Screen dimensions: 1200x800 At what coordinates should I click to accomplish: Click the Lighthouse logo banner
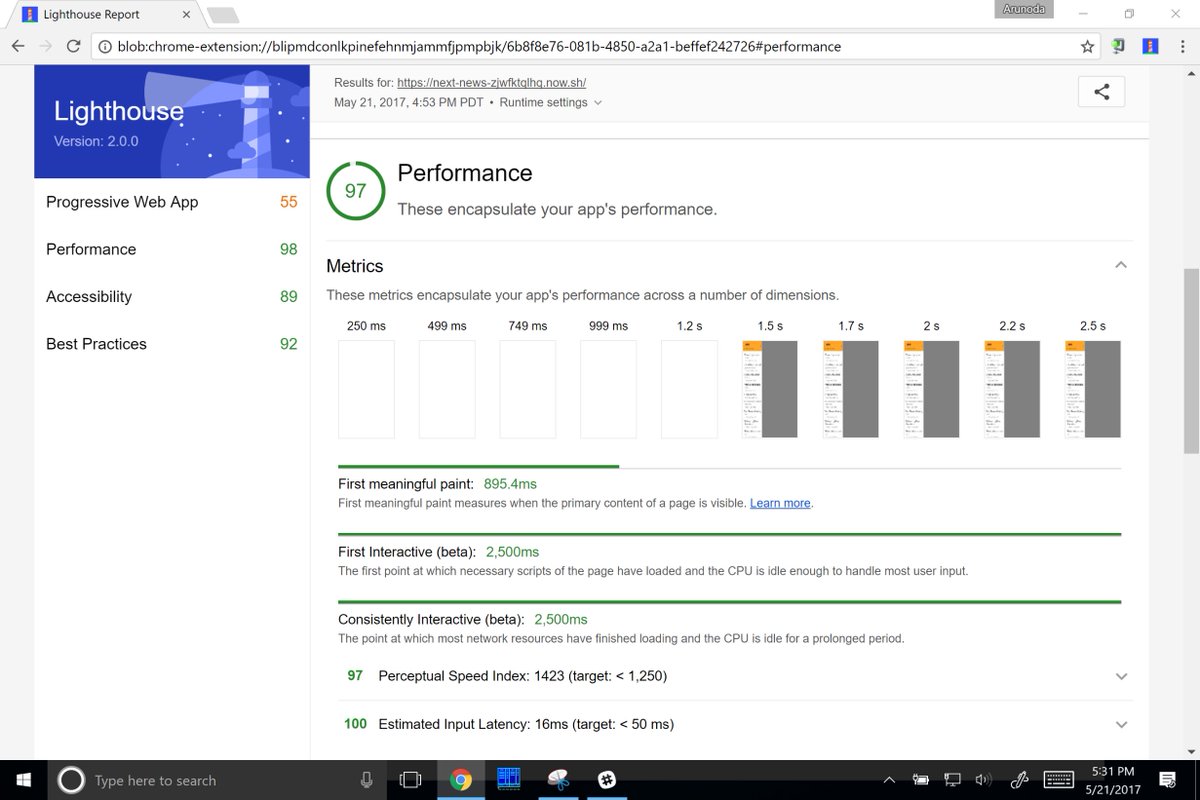click(x=173, y=122)
